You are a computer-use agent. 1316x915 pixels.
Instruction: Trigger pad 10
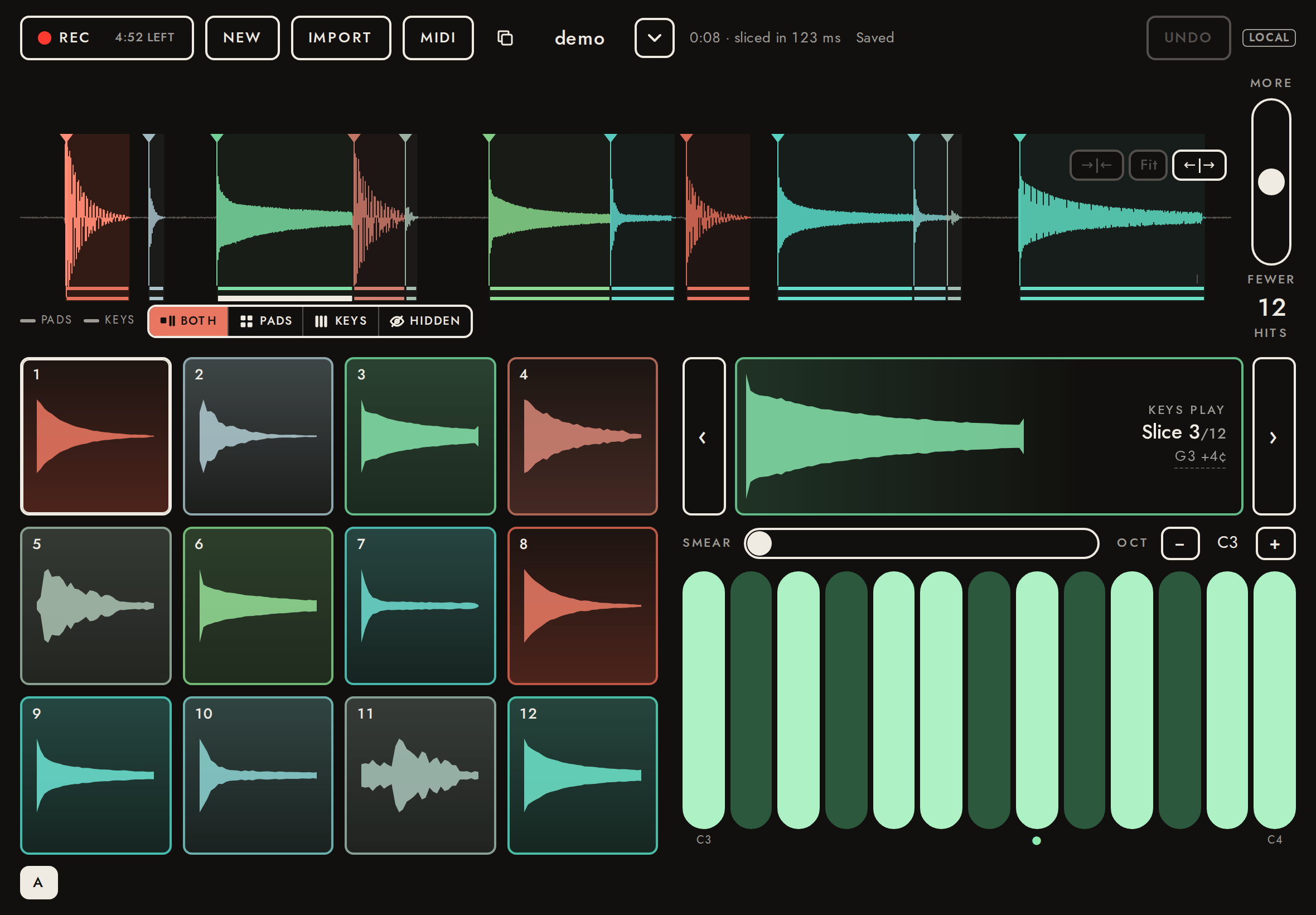(x=258, y=776)
